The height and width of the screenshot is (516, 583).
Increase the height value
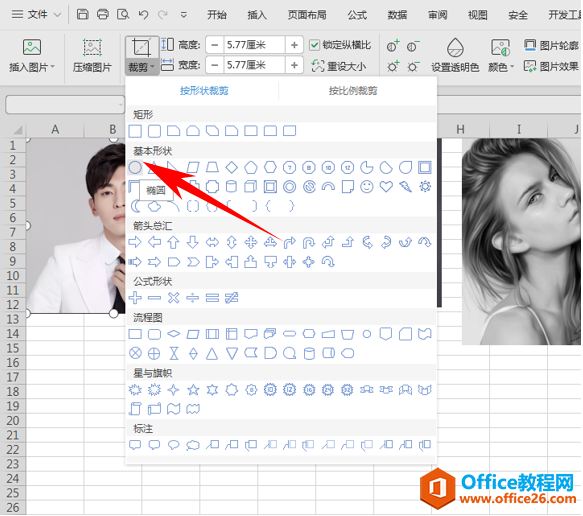294,45
